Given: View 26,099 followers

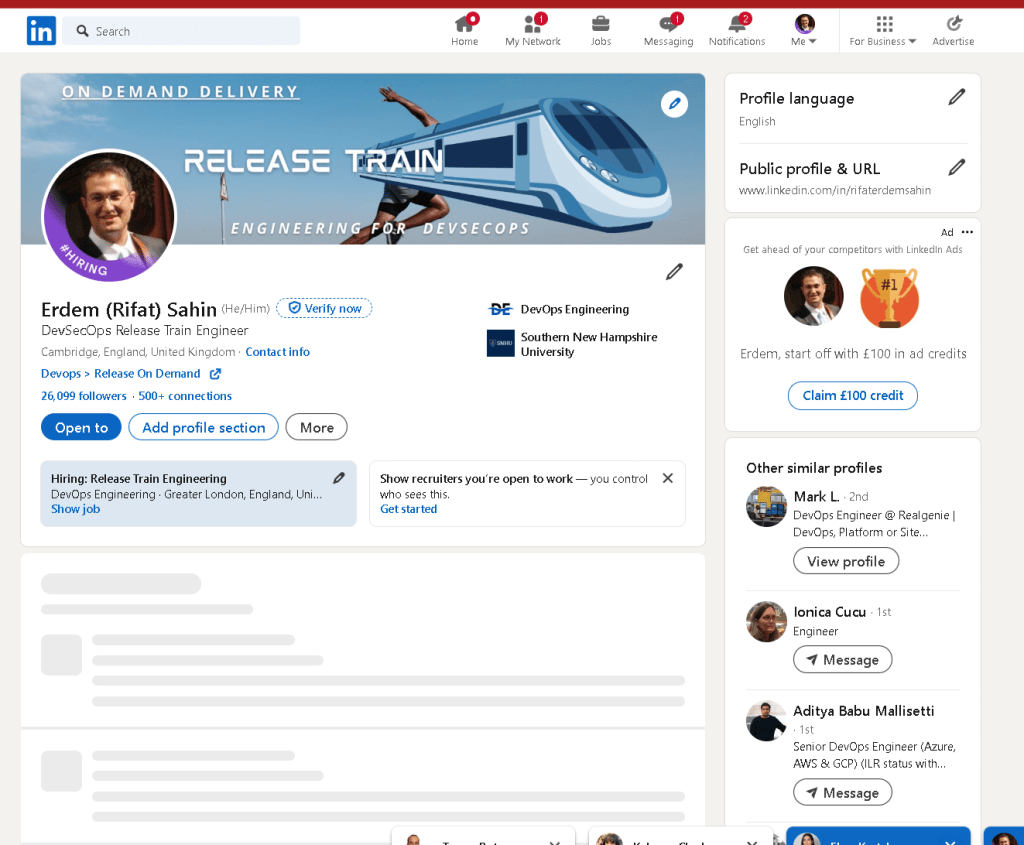Looking at the screenshot, I should tap(84, 396).
